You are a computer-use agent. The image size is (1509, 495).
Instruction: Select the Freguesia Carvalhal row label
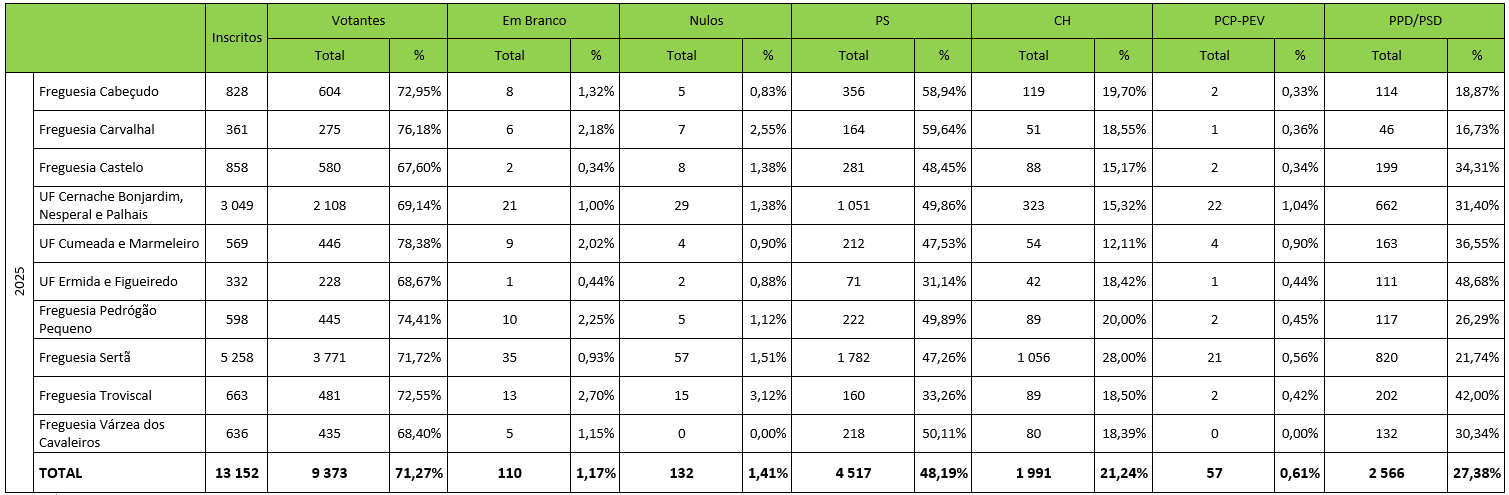tap(97, 129)
